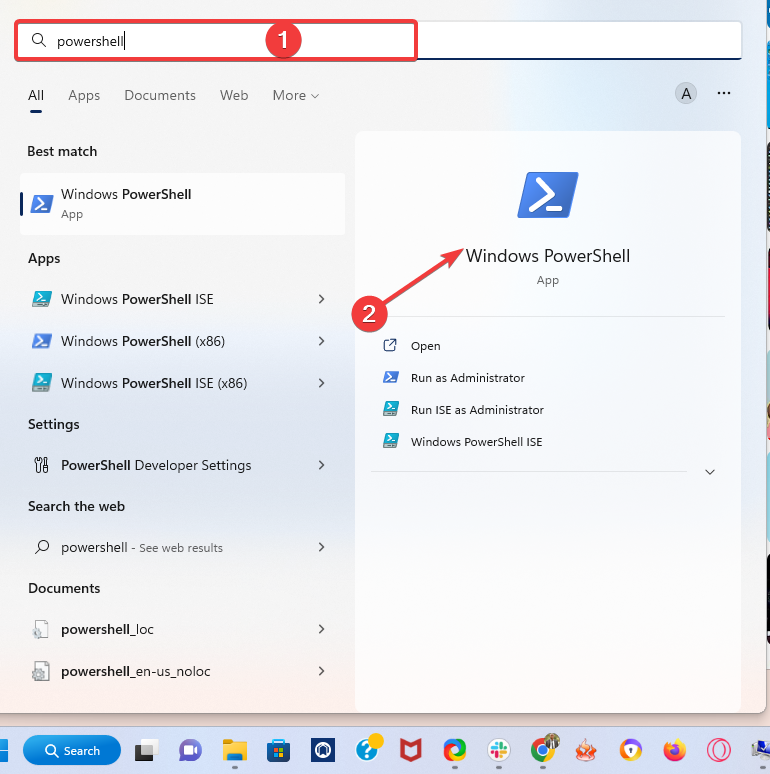Viewport: 770px width, 774px height.
Task: Click the Windows PowerShell ISE list icon
Action: [x=42, y=299]
